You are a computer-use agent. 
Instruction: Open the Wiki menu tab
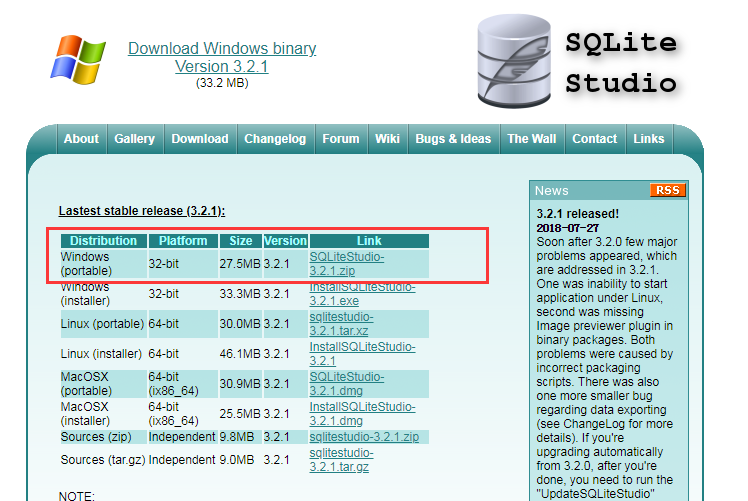pyautogui.click(x=387, y=139)
